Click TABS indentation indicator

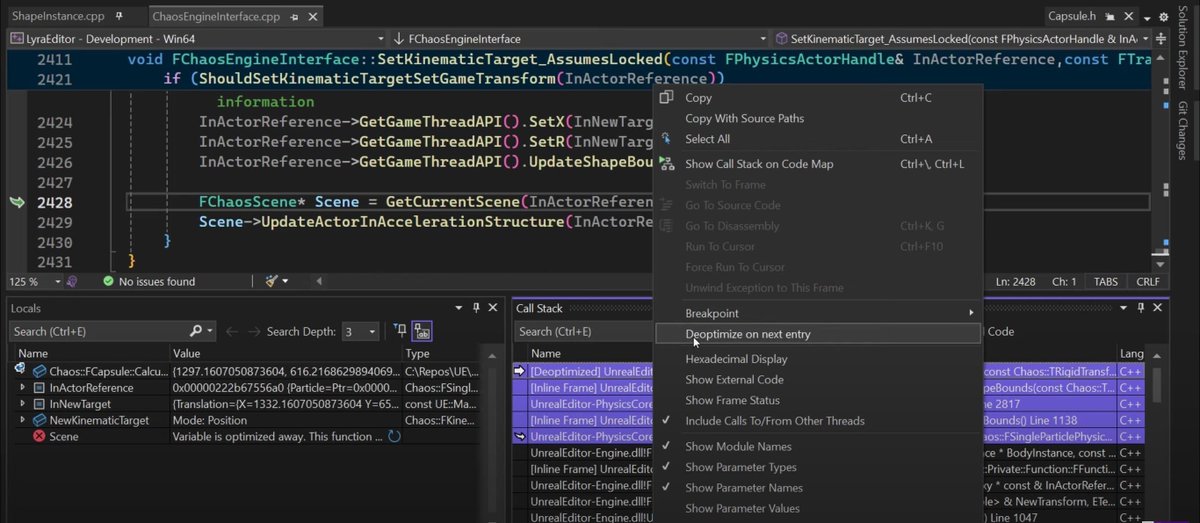[x=1105, y=282]
